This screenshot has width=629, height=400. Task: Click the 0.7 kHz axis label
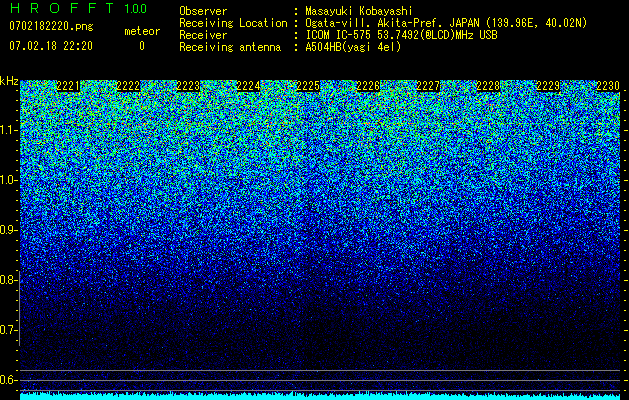[x=8, y=330]
